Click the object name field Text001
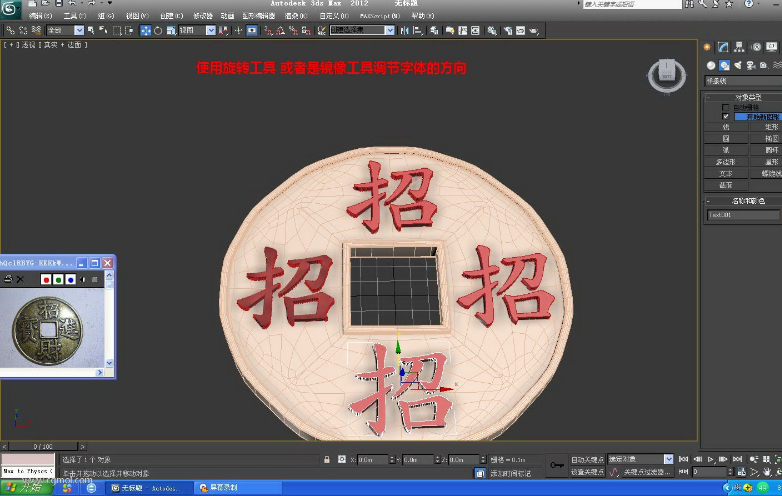 (x=743, y=215)
